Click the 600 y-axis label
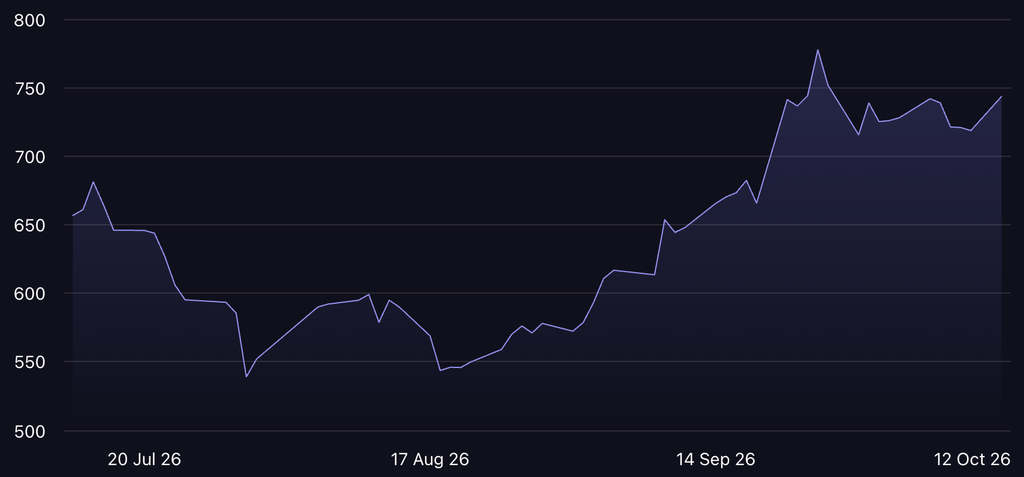The width and height of the screenshot is (1024, 477). pos(29,293)
